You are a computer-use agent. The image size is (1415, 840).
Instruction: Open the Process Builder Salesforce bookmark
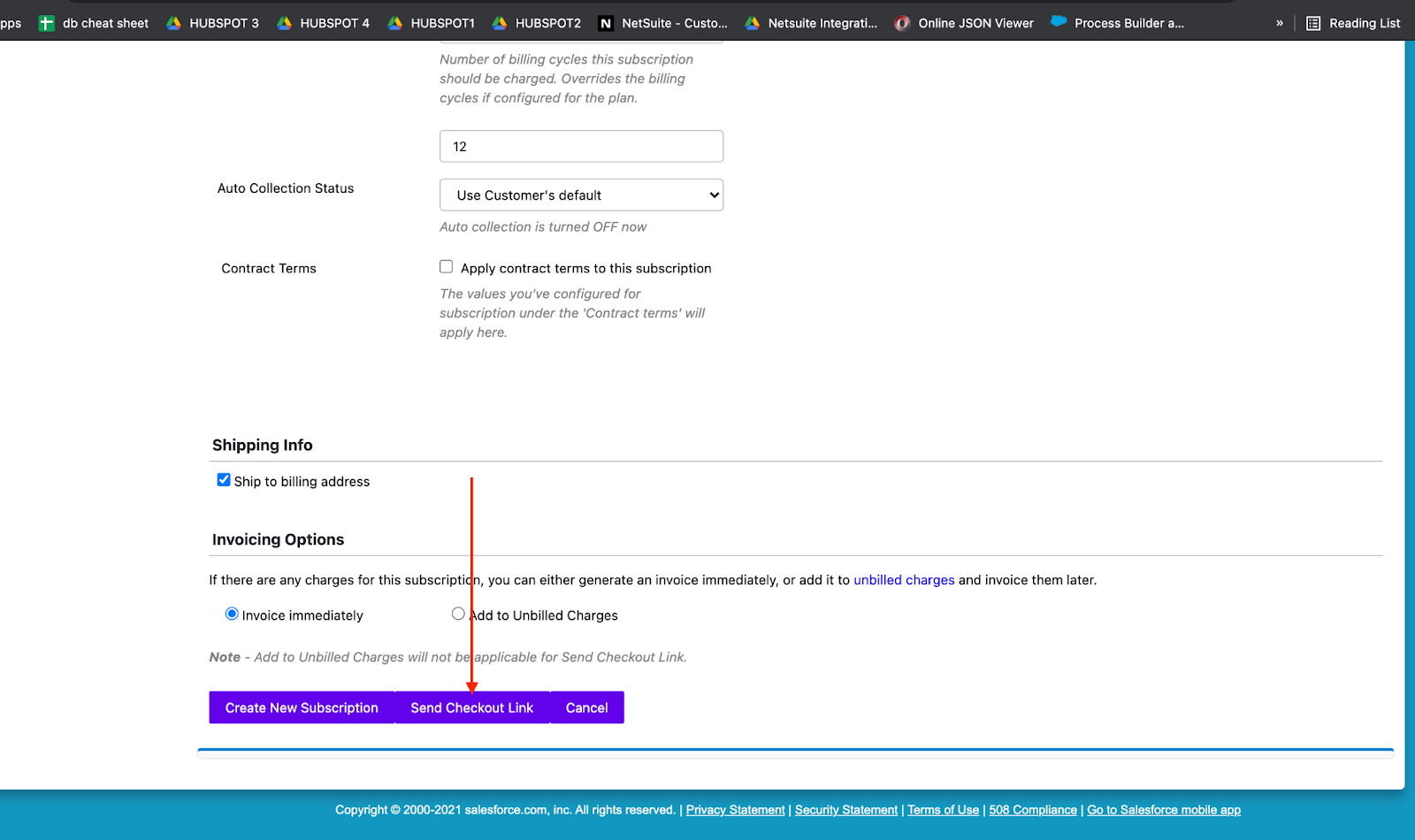click(x=1118, y=23)
